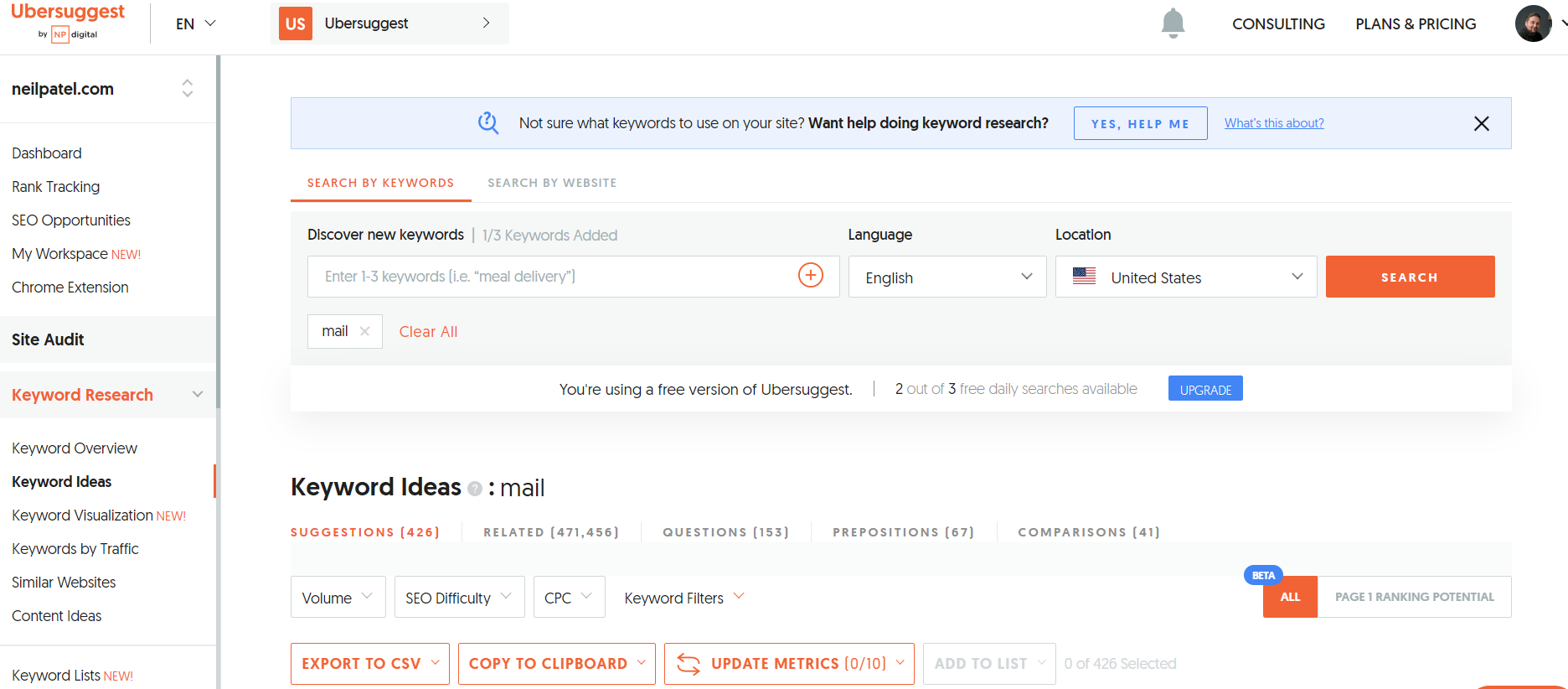Viewport: 1568px width, 689px height.
Task: Switch to Search by Keywords tab
Action: click(x=380, y=183)
